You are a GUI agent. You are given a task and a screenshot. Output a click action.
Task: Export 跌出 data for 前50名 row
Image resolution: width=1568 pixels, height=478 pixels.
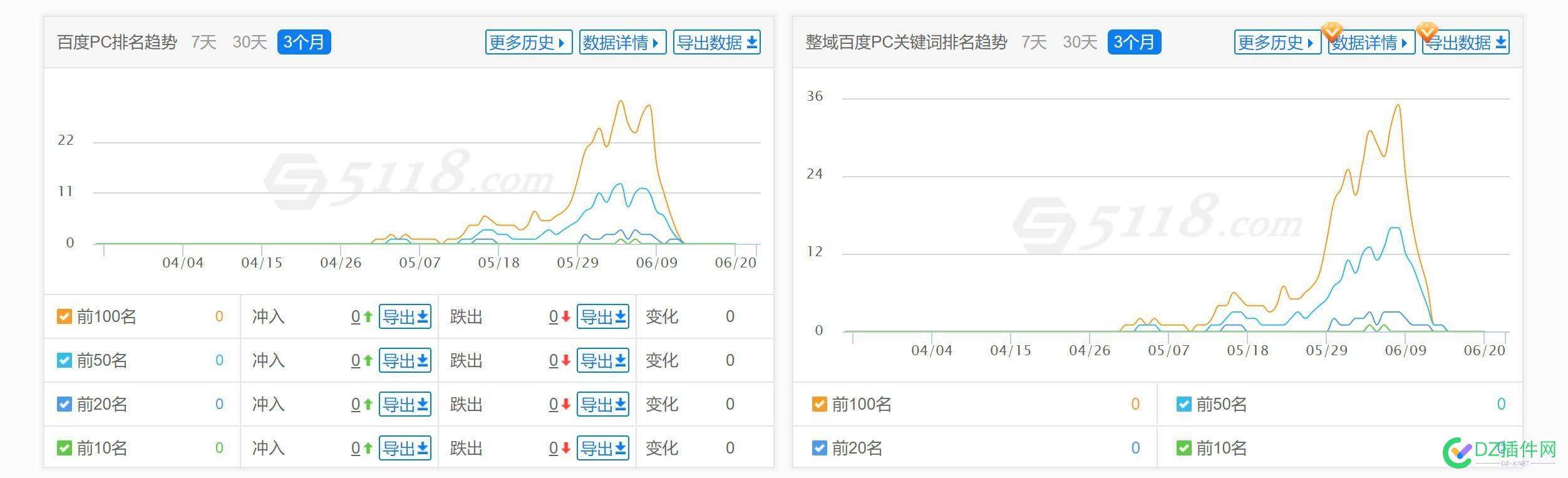(603, 361)
